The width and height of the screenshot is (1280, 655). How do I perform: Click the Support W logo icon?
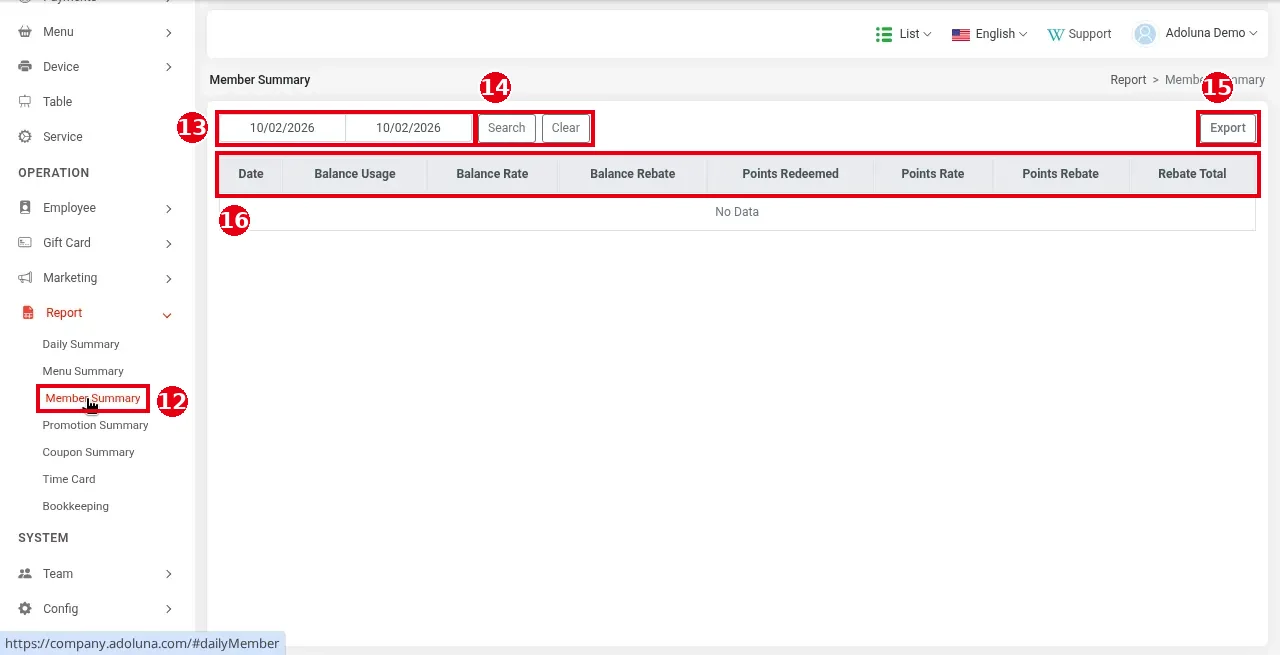(x=1056, y=34)
